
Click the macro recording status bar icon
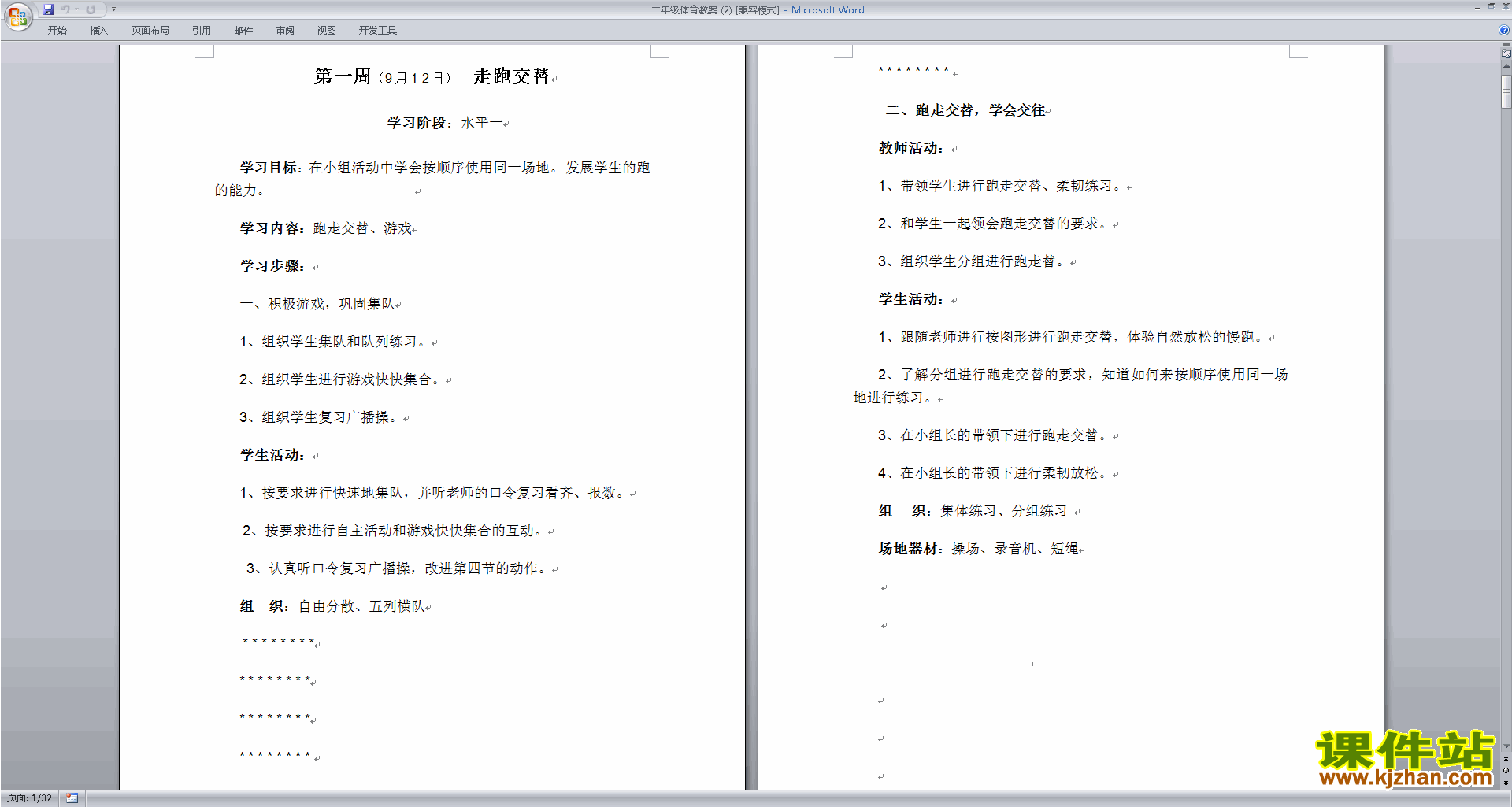[x=72, y=798]
